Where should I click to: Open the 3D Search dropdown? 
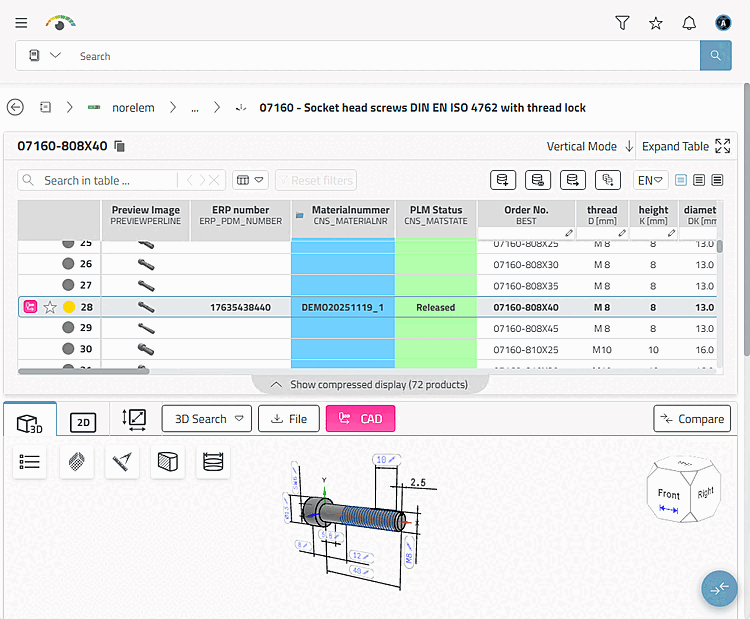coord(207,419)
